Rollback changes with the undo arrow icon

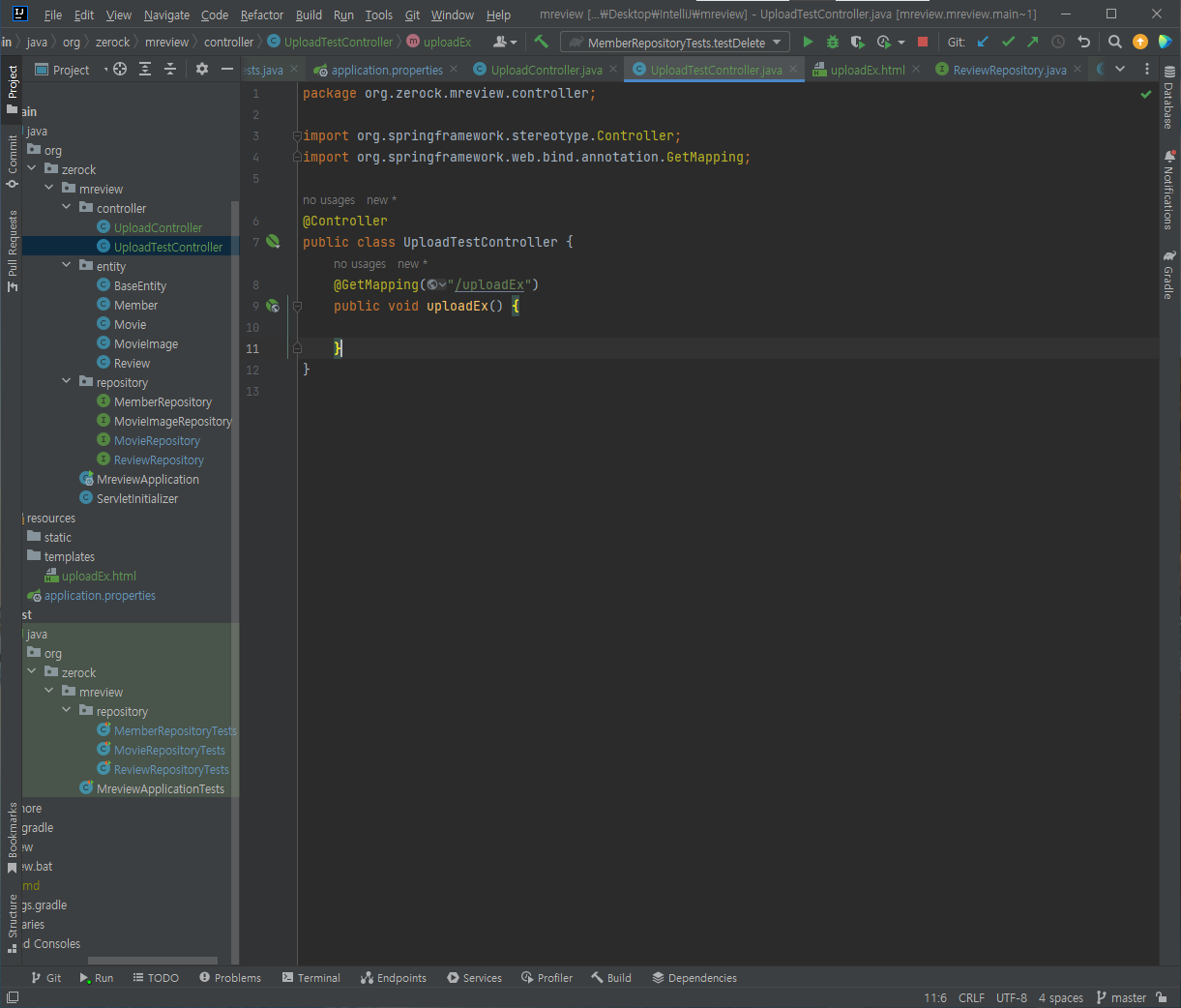click(x=1084, y=42)
